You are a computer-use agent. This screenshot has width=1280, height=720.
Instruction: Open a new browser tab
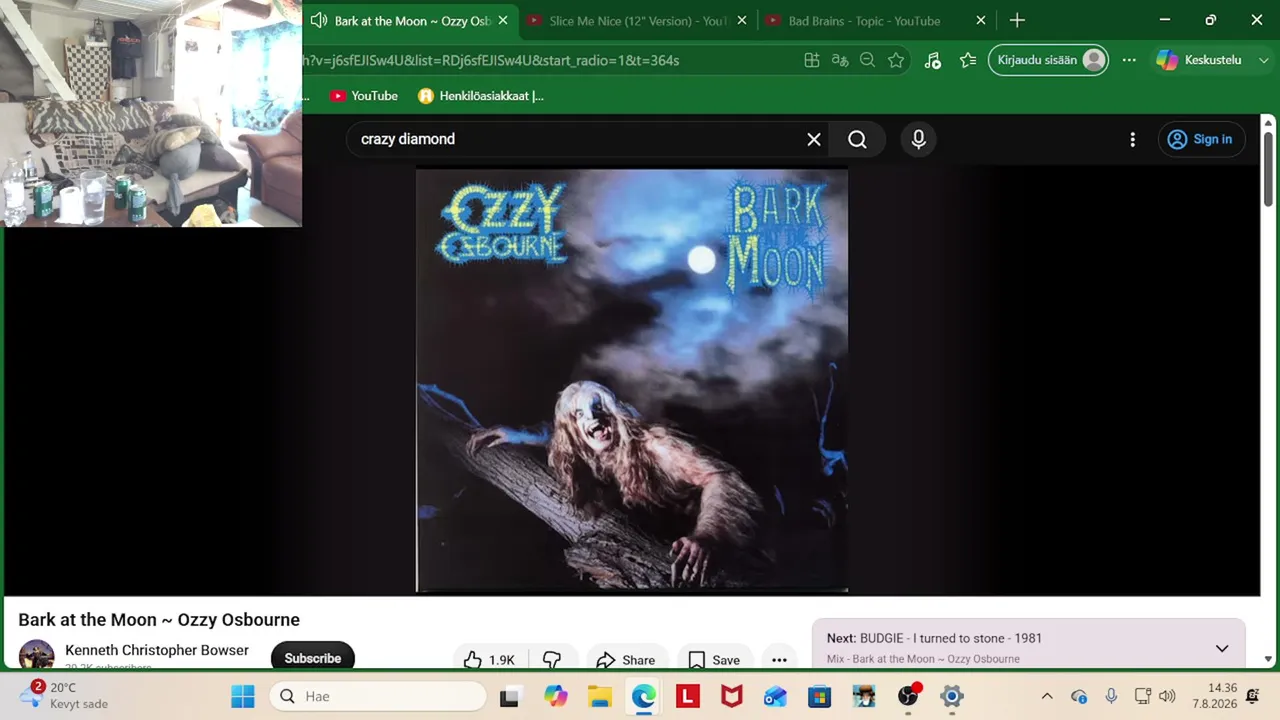pyautogui.click(x=1017, y=20)
